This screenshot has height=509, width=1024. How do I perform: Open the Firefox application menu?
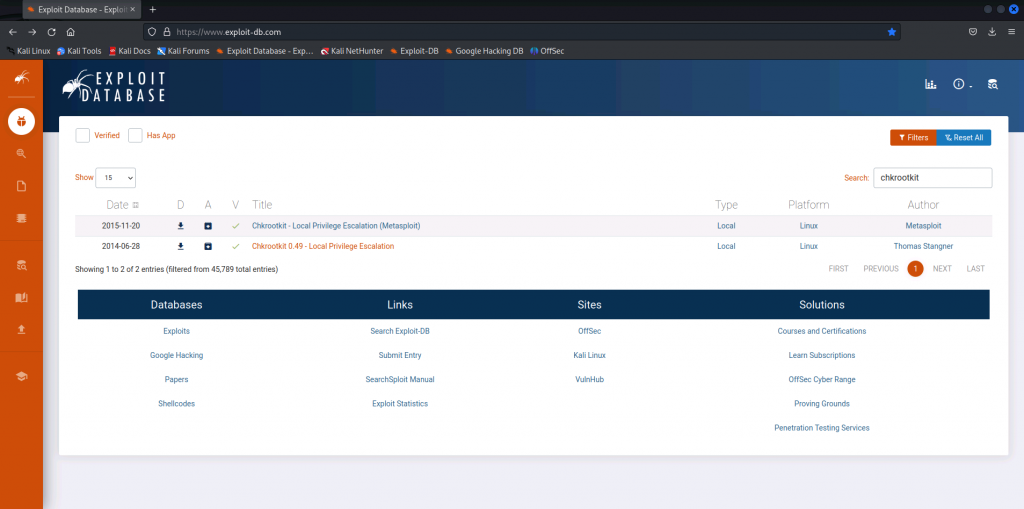pyautogui.click(x=1012, y=31)
